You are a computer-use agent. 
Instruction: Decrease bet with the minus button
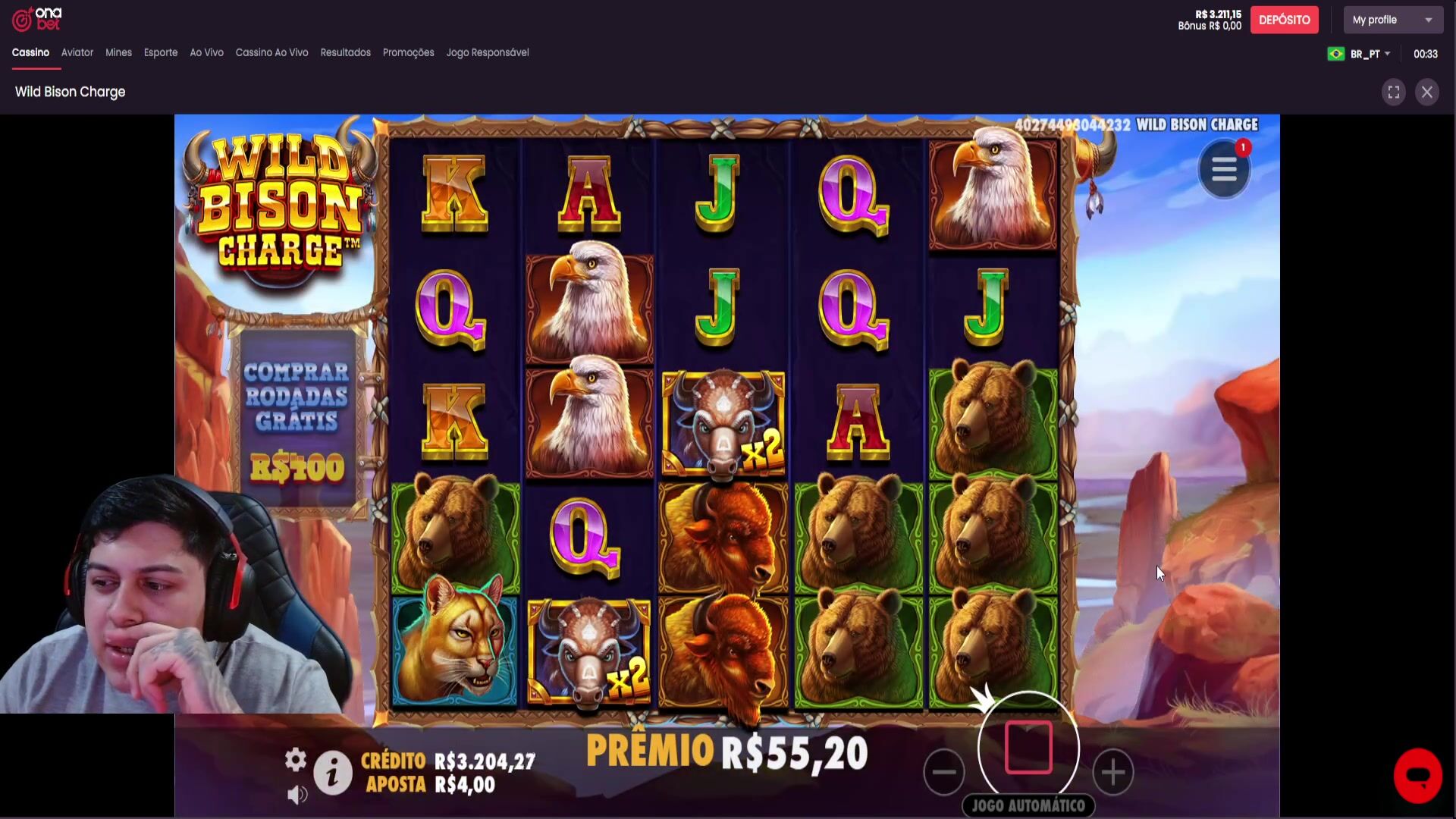pos(944,772)
